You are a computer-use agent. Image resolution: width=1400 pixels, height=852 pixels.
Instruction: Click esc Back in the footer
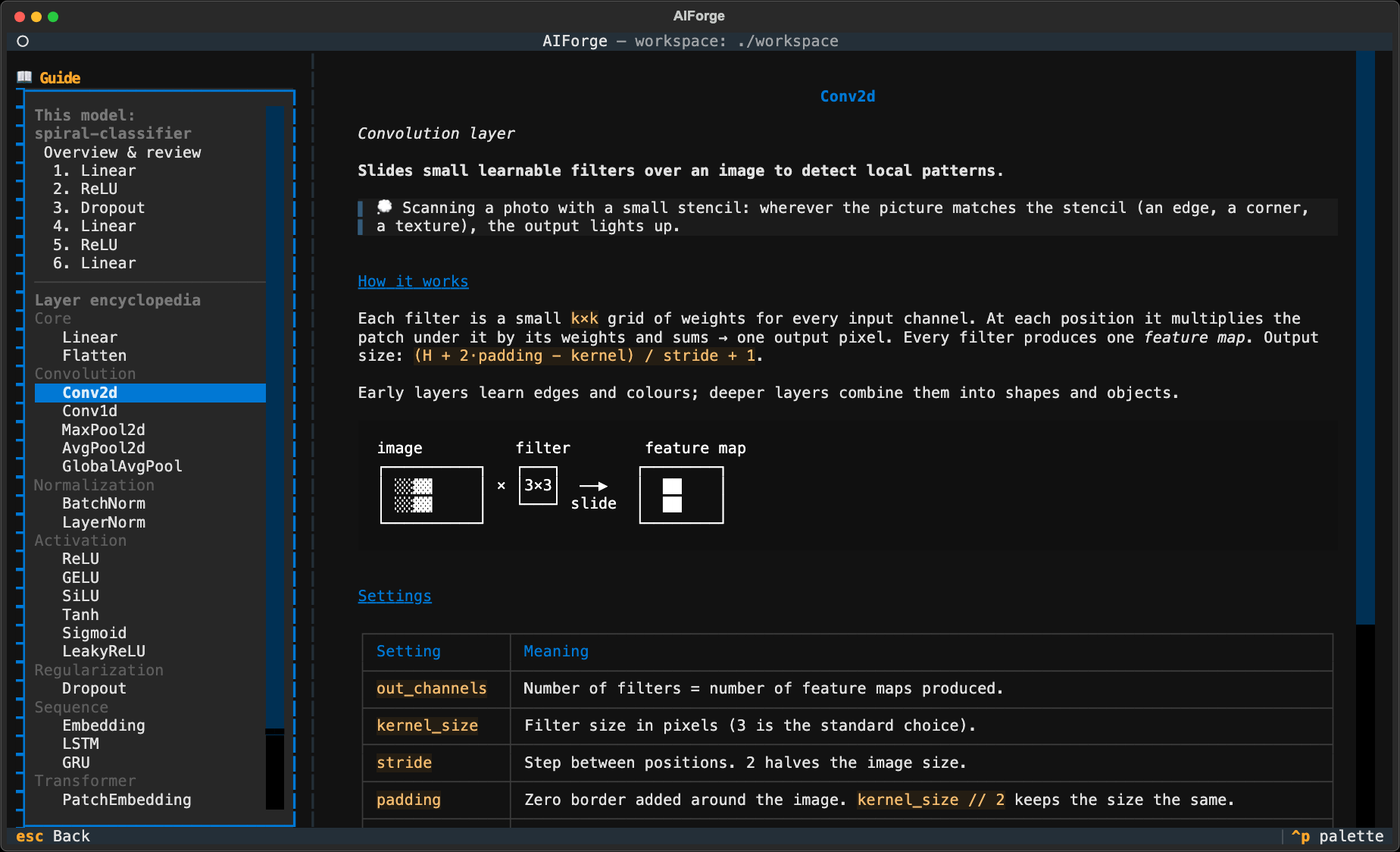pos(53,836)
